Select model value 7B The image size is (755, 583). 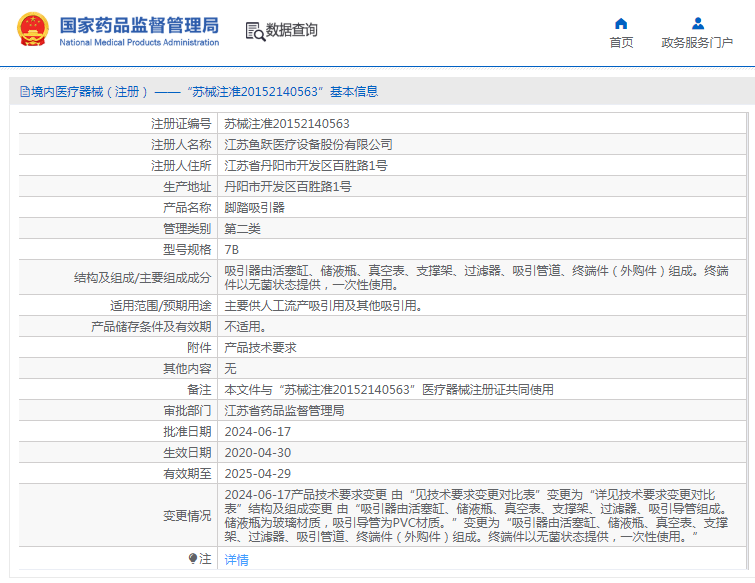coord(232,249)
